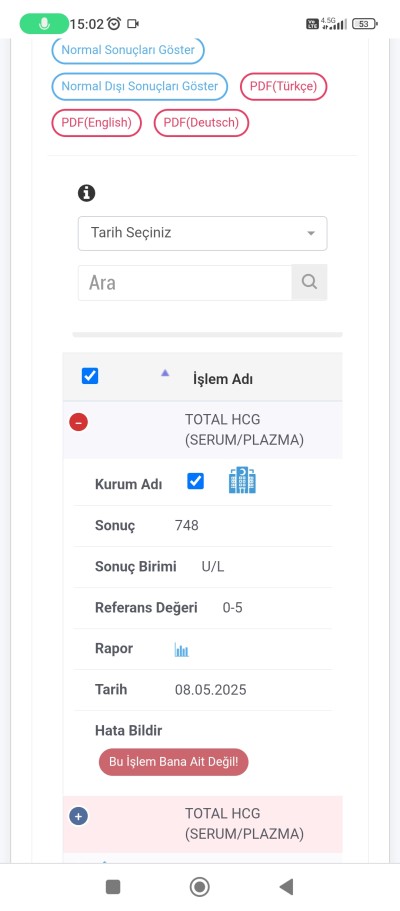The image size is (400, 911).
Task: Tap the green microphone indicator
Action: tap(44, 24)
